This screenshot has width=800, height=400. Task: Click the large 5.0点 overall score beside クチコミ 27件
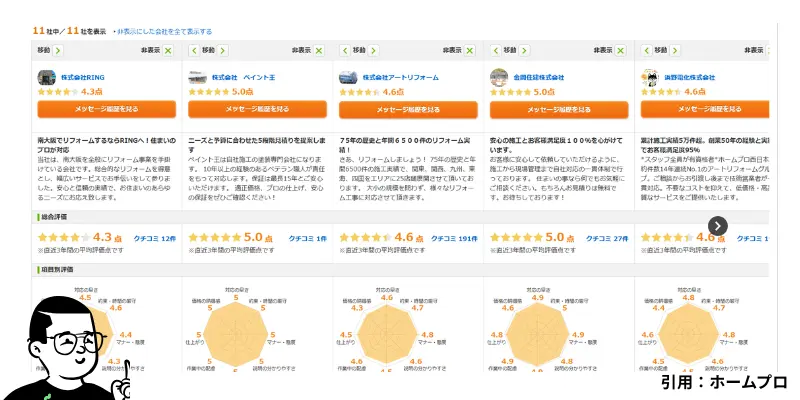[x=560, y=237]
